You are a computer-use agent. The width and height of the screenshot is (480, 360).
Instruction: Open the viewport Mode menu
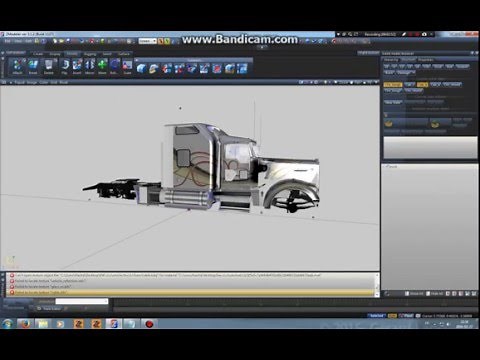64,82
